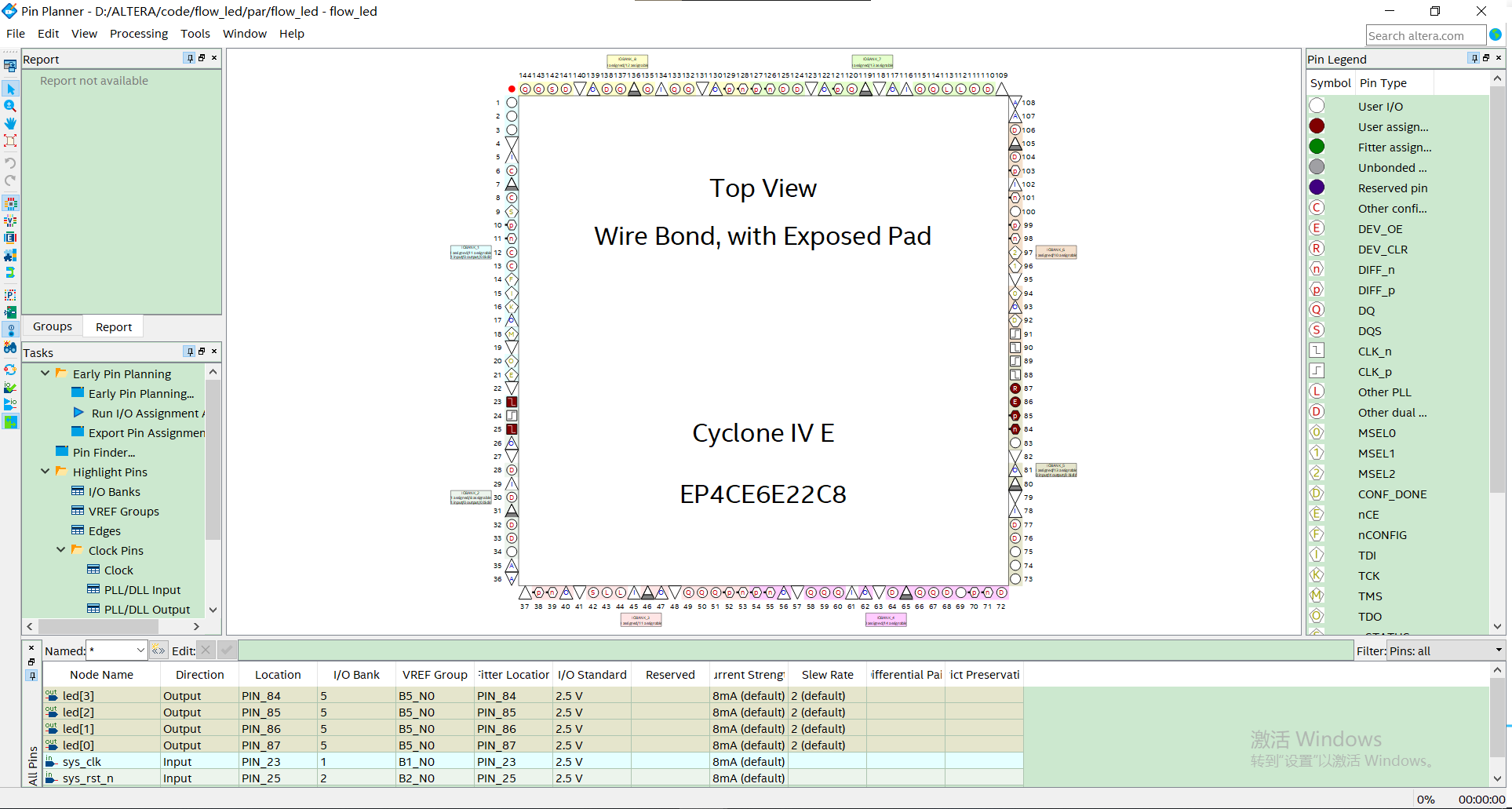Open the Edit menu
Viewport: 1512px width, 809px height.
[x=48, y=34]
